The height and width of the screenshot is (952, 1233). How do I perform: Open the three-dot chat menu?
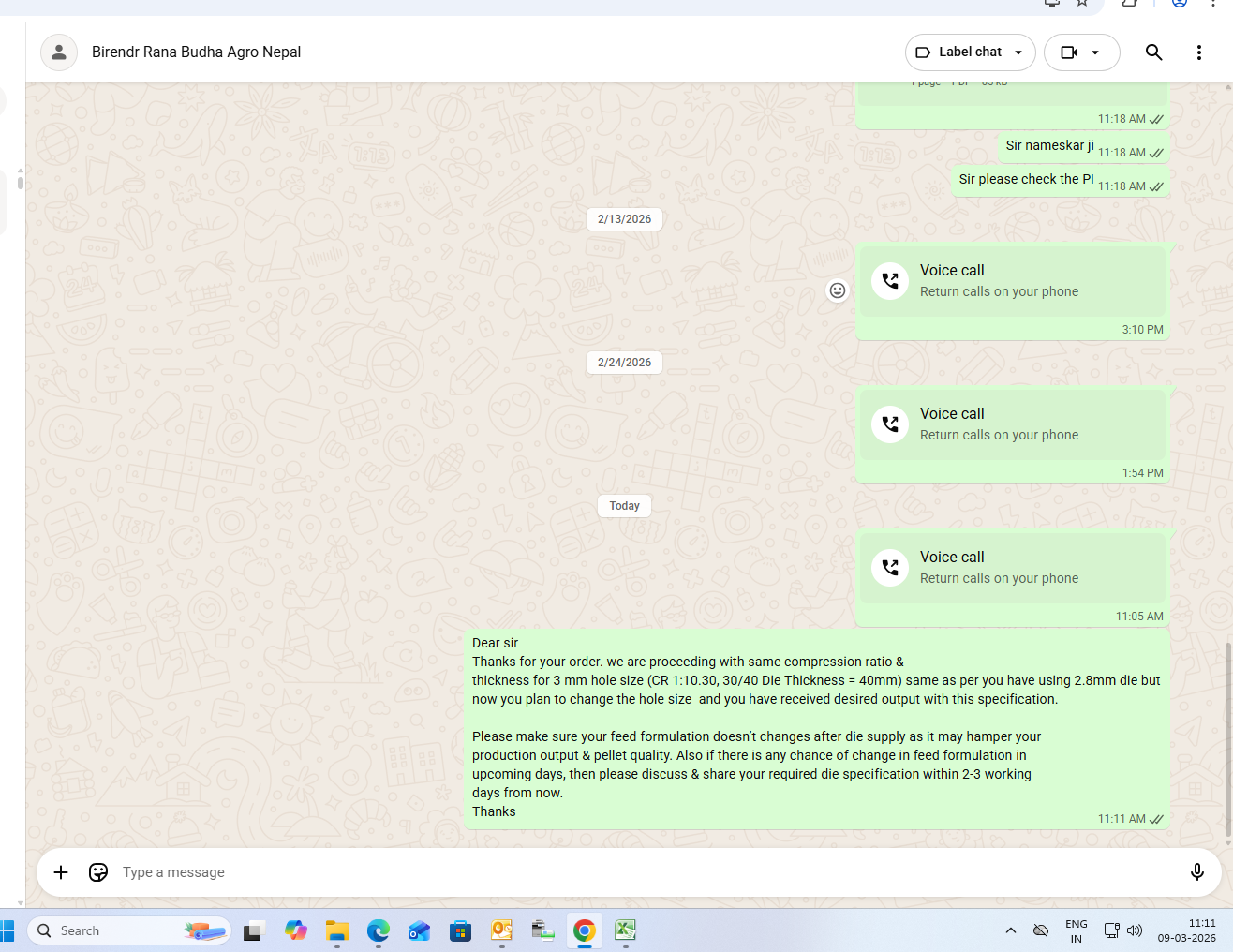1198,52
